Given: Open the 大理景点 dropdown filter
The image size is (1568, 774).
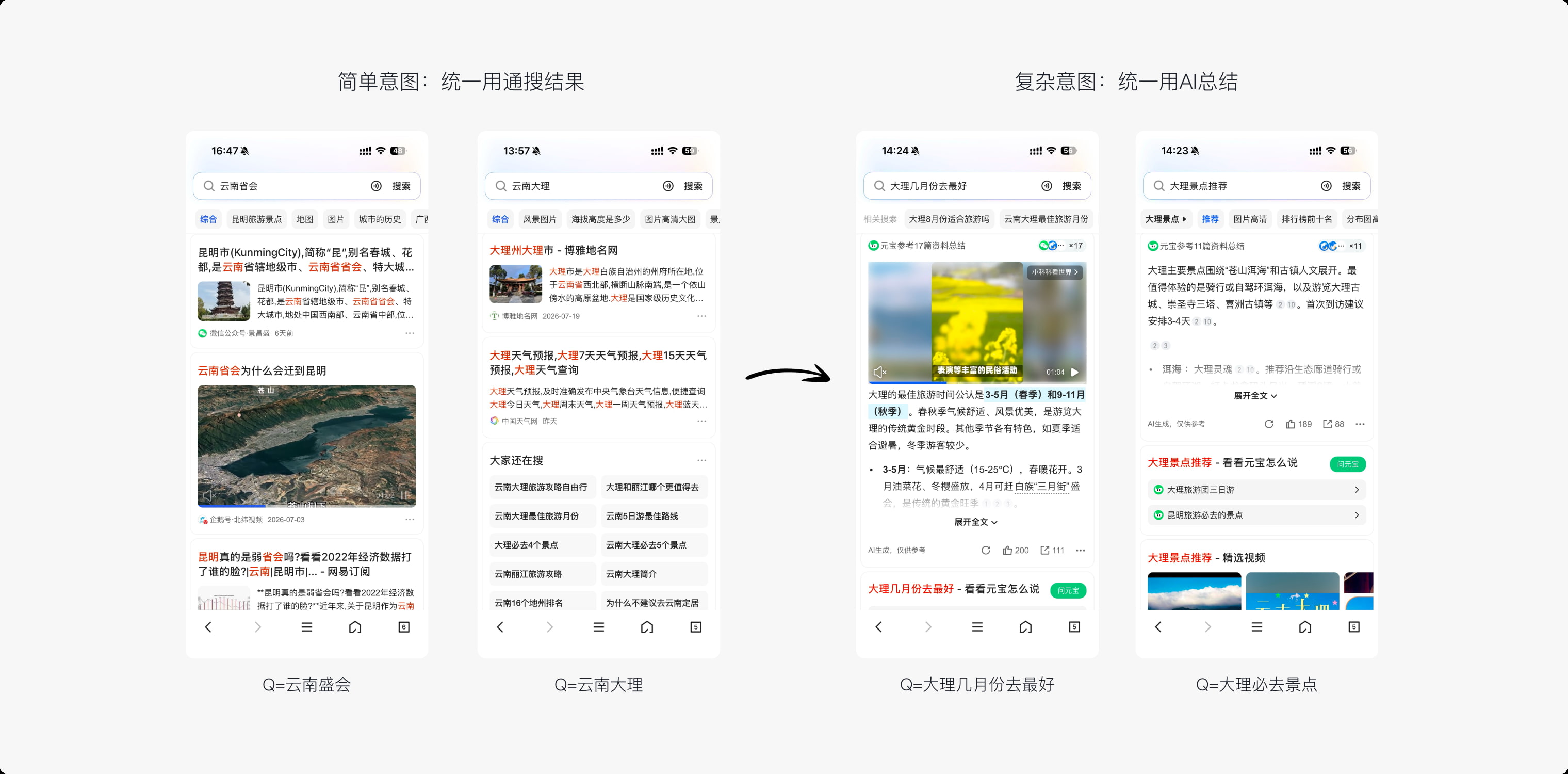Looking at the screenshot, I should coord(1166,219).
